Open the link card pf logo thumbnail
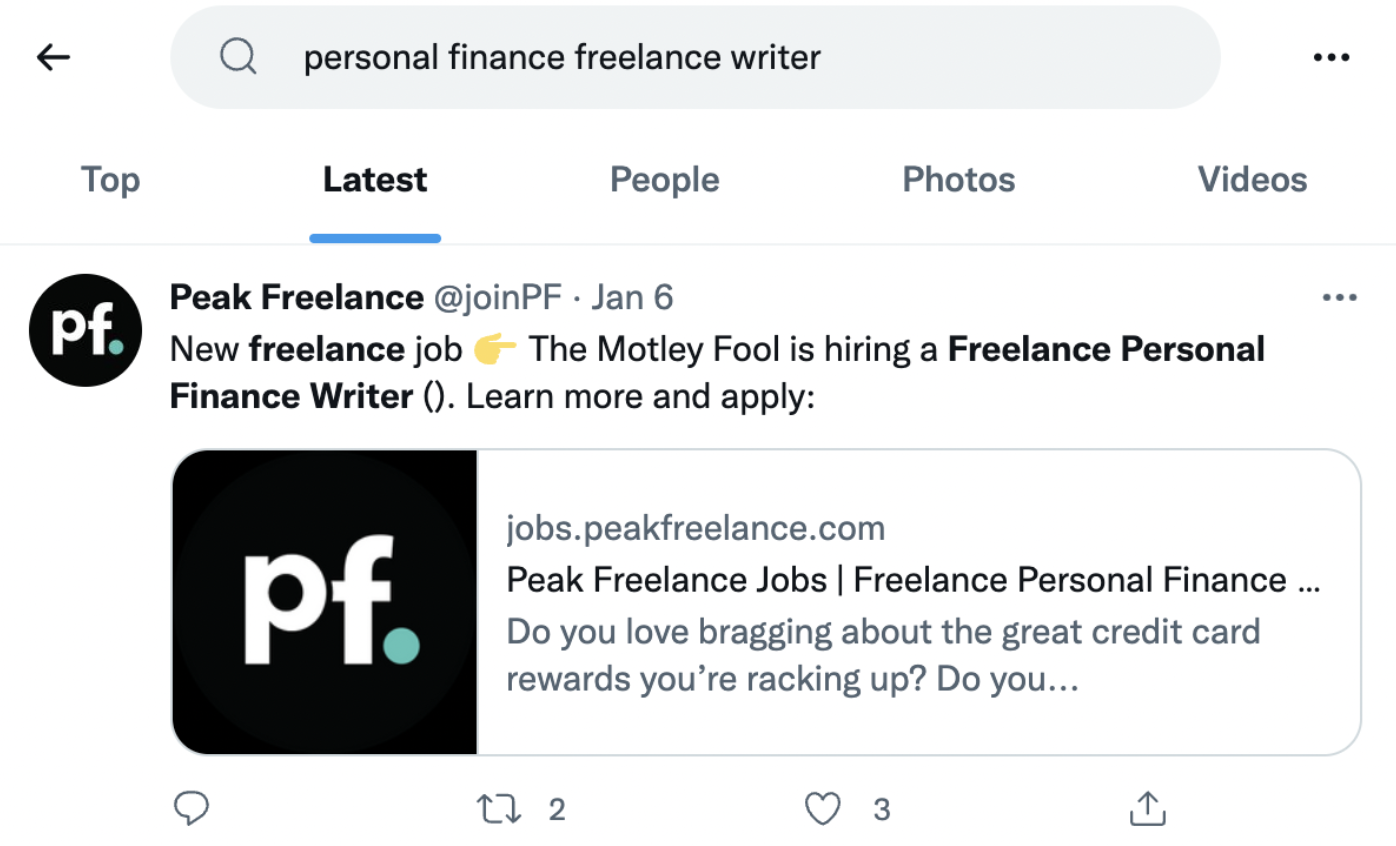This screenshot has width=1396, height=846. click(325, 602)
